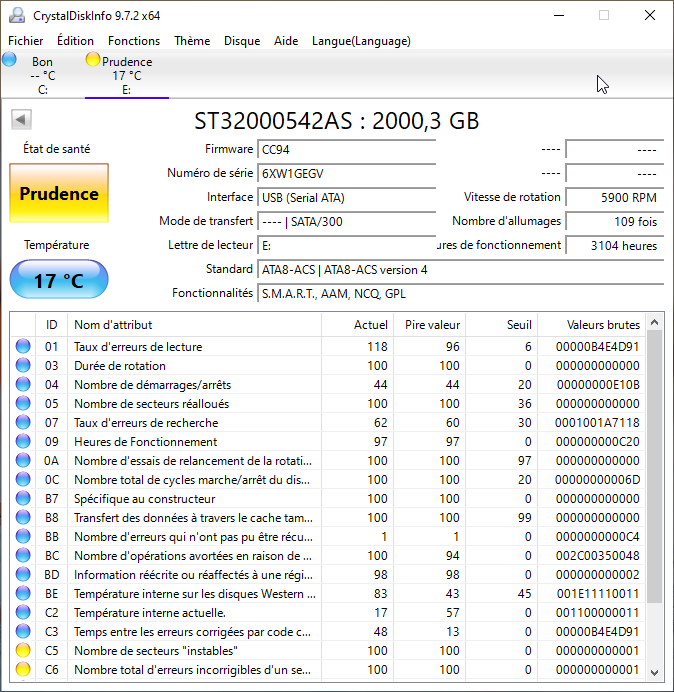Viewport: 674px width, 692px height.
Task: Click the Interface field USB (Serial ATA)
Action: coord(346,197)
